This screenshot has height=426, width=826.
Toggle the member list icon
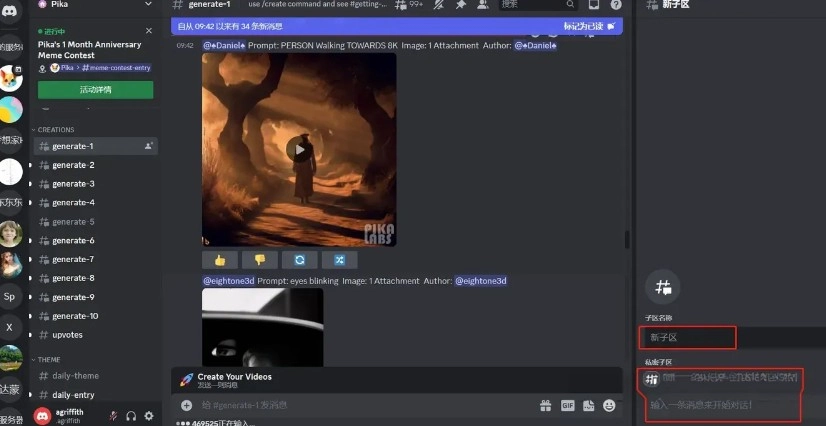(483, 5)
